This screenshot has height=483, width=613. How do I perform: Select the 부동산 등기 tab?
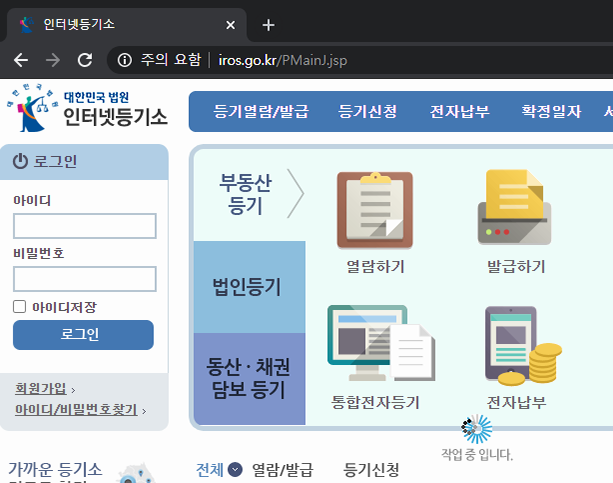(245, 194)
